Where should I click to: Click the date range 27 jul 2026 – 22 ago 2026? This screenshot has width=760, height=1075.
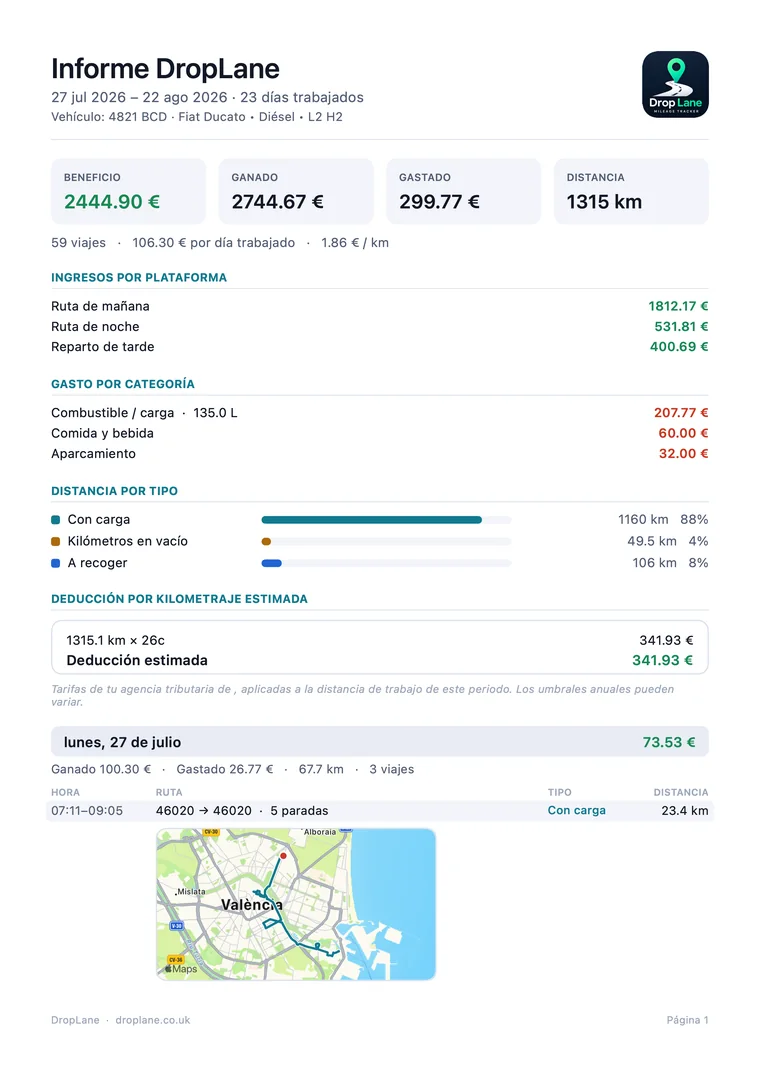click(139, 97)
